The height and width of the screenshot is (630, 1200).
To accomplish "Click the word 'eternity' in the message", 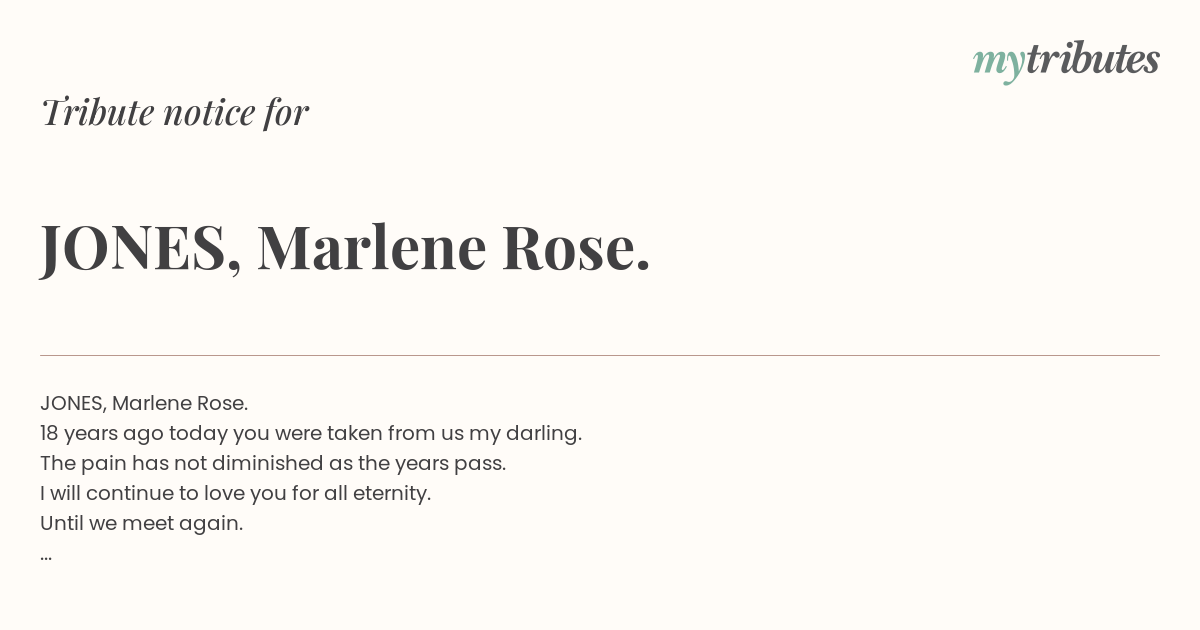I will click(x=390, y=493).
